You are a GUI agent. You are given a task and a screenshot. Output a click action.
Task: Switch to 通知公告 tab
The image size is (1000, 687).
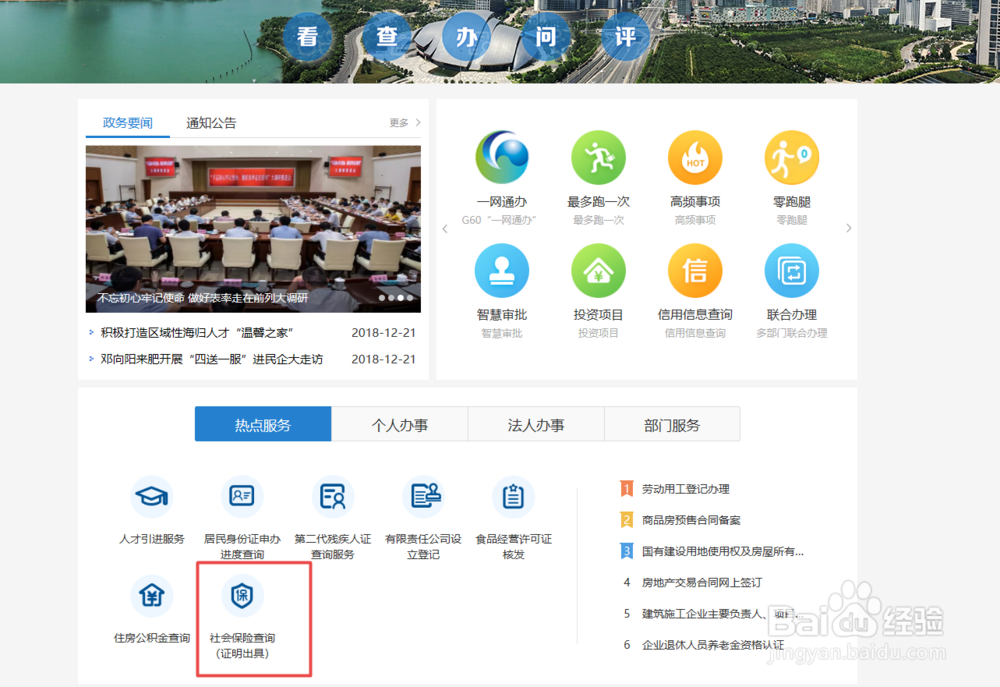211,122
